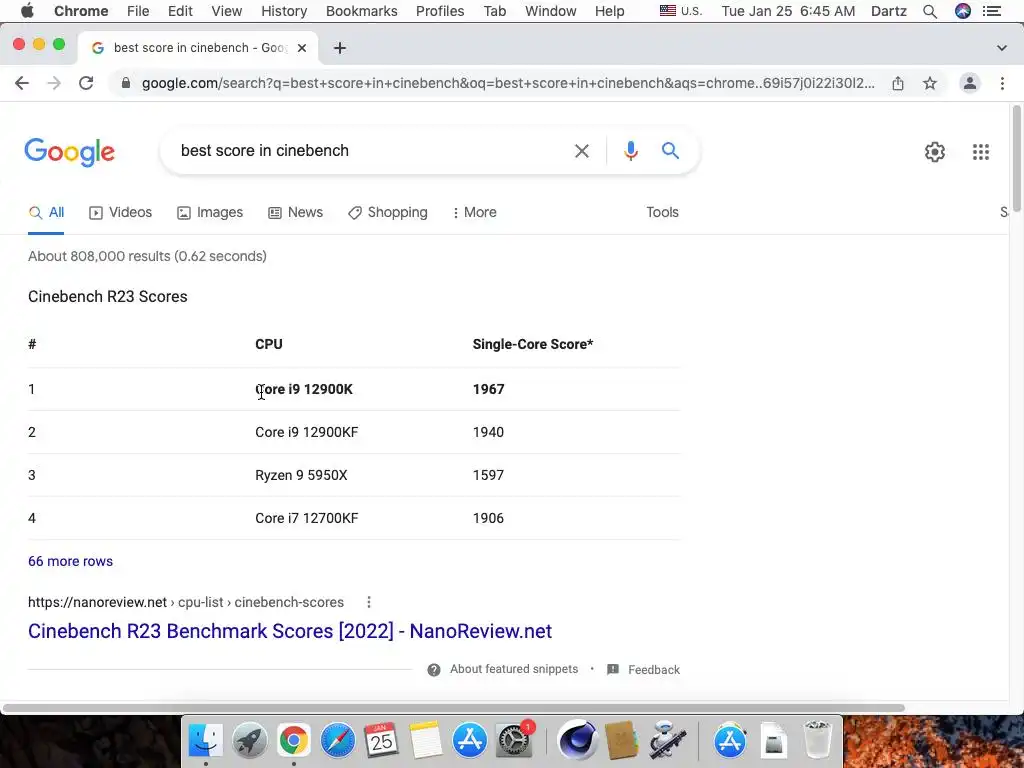Open Safari from the Dock
The height and width of the screenshot is (768, 1024).
[x=338, y=740]
